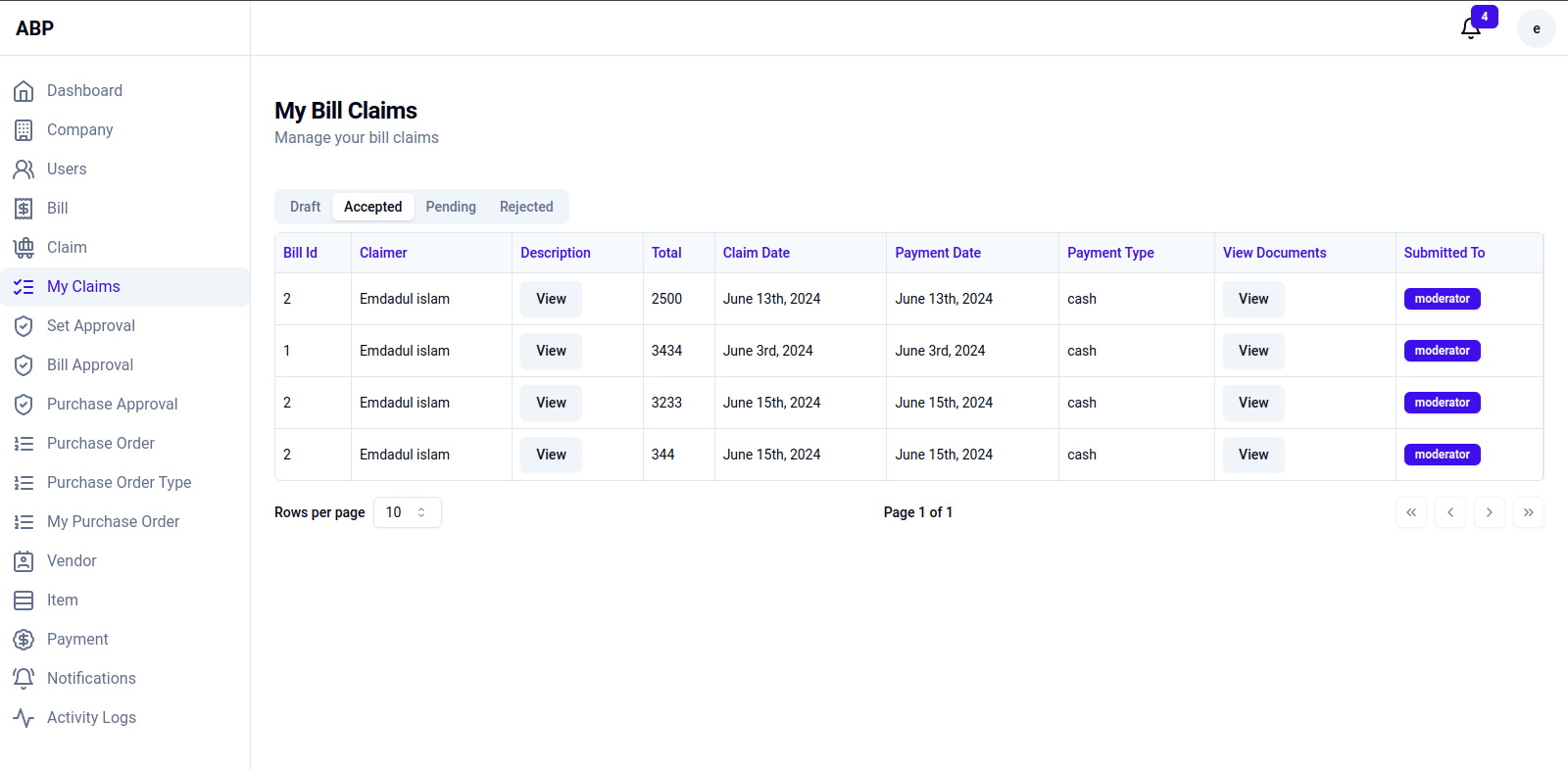This screenshot has width=1568, height=770.
Task: Switch to the Rejected tab
Action: [526, 207]
